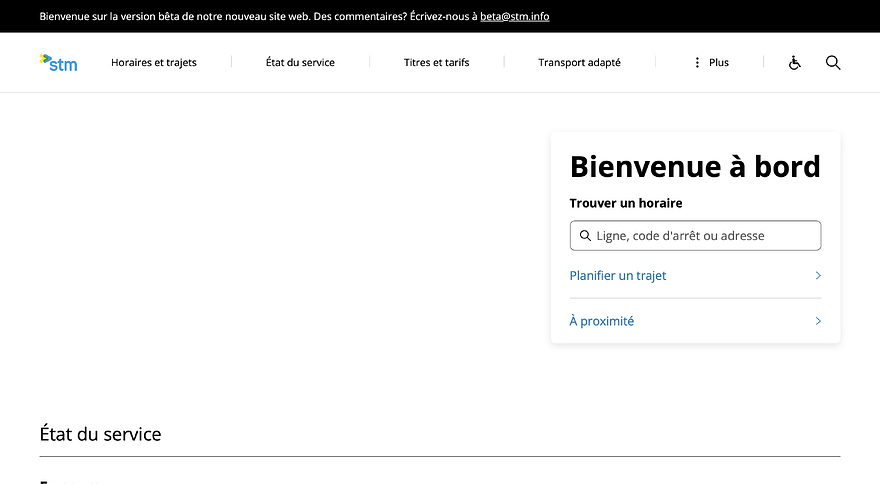
Task: Open the Planifier un trajet link
Action: 618,275
